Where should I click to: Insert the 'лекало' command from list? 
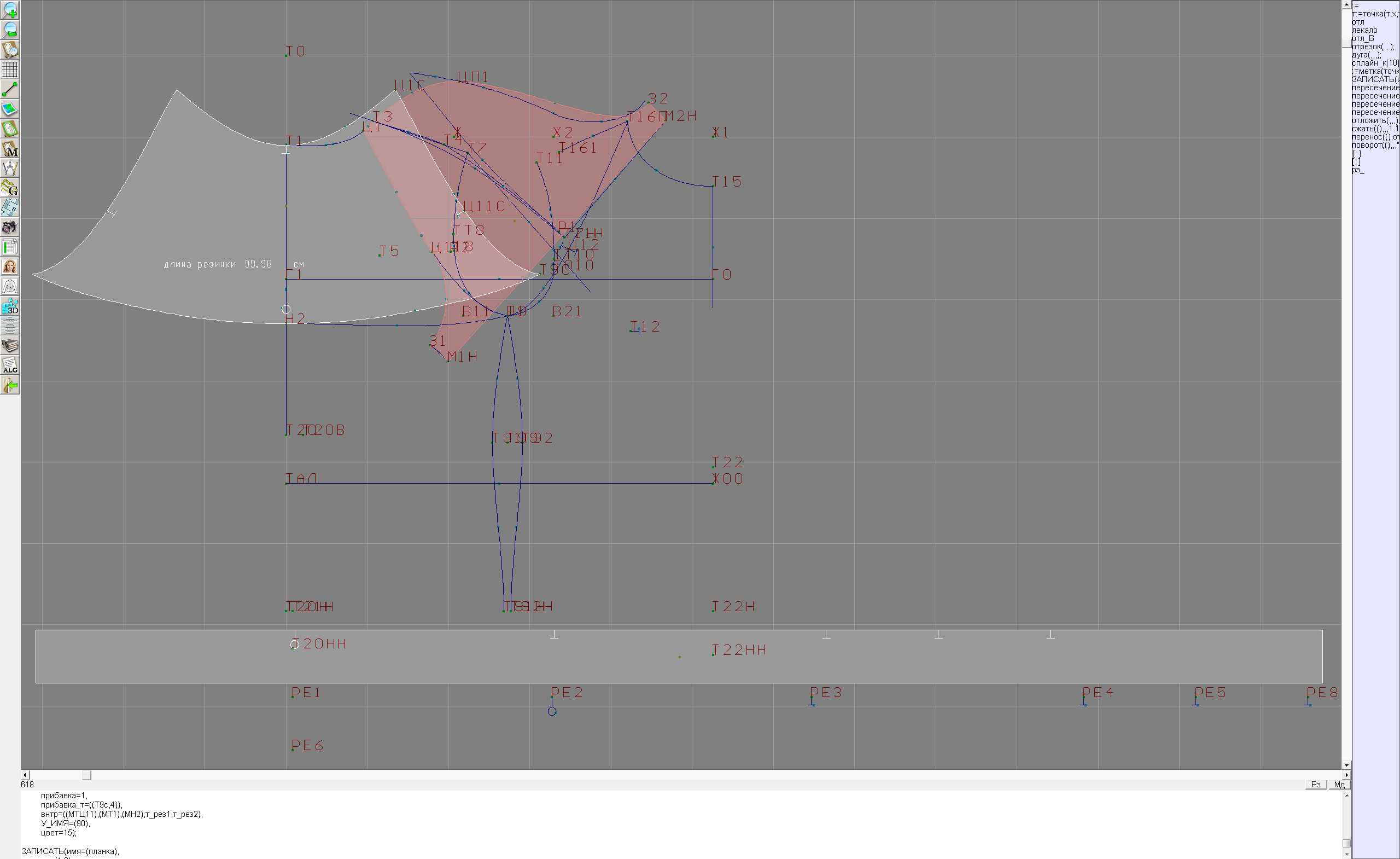[1364, 30]
